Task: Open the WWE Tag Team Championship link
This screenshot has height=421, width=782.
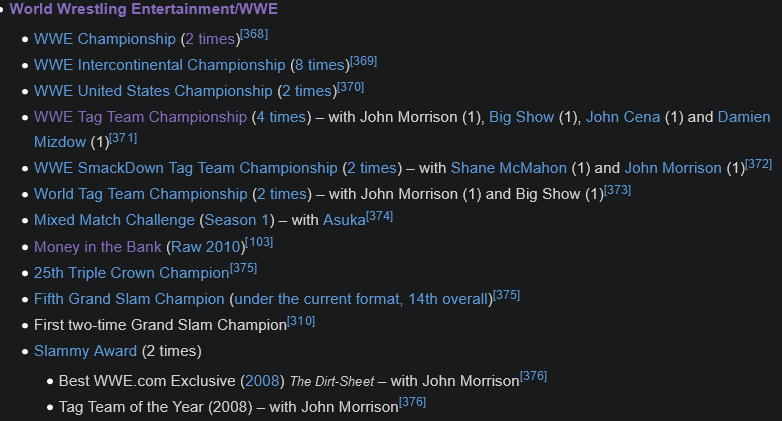Action: pos(140,117)
